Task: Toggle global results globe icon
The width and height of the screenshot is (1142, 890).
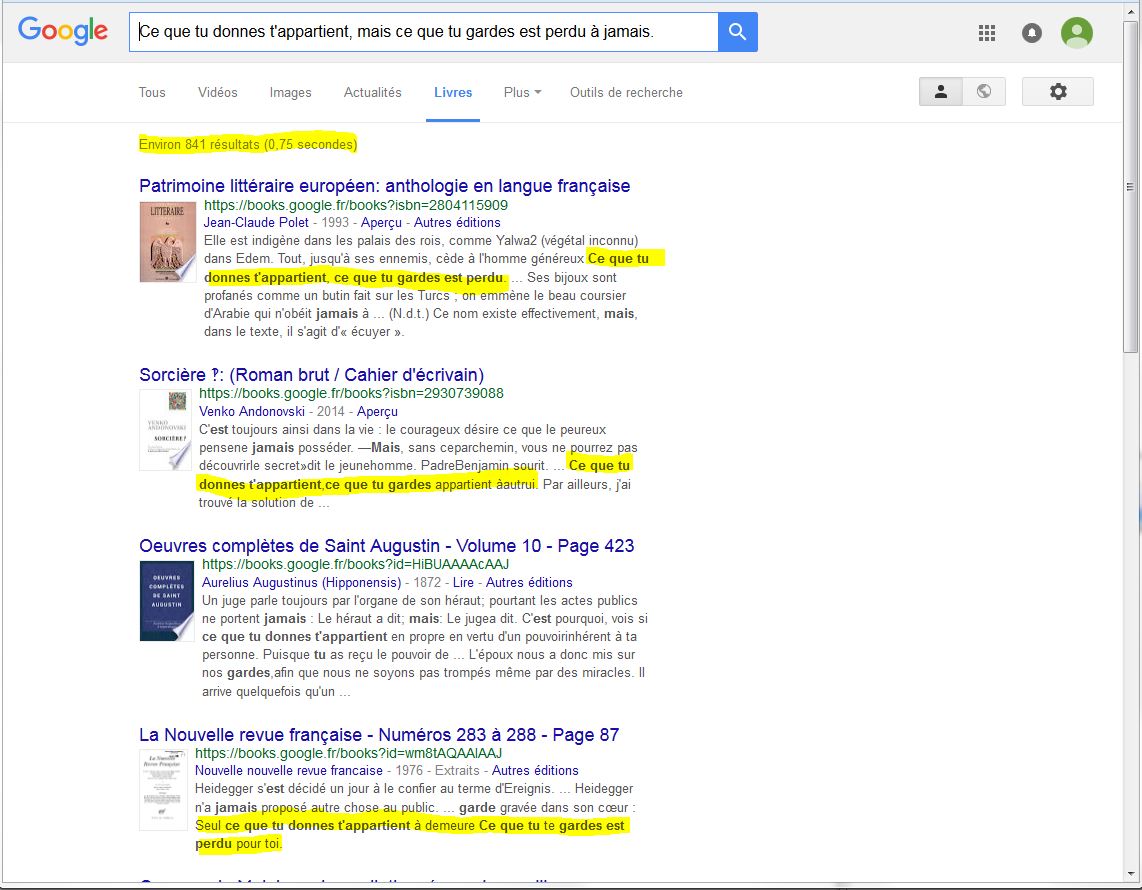Action: pyautogui.click(x=984, y=92)
